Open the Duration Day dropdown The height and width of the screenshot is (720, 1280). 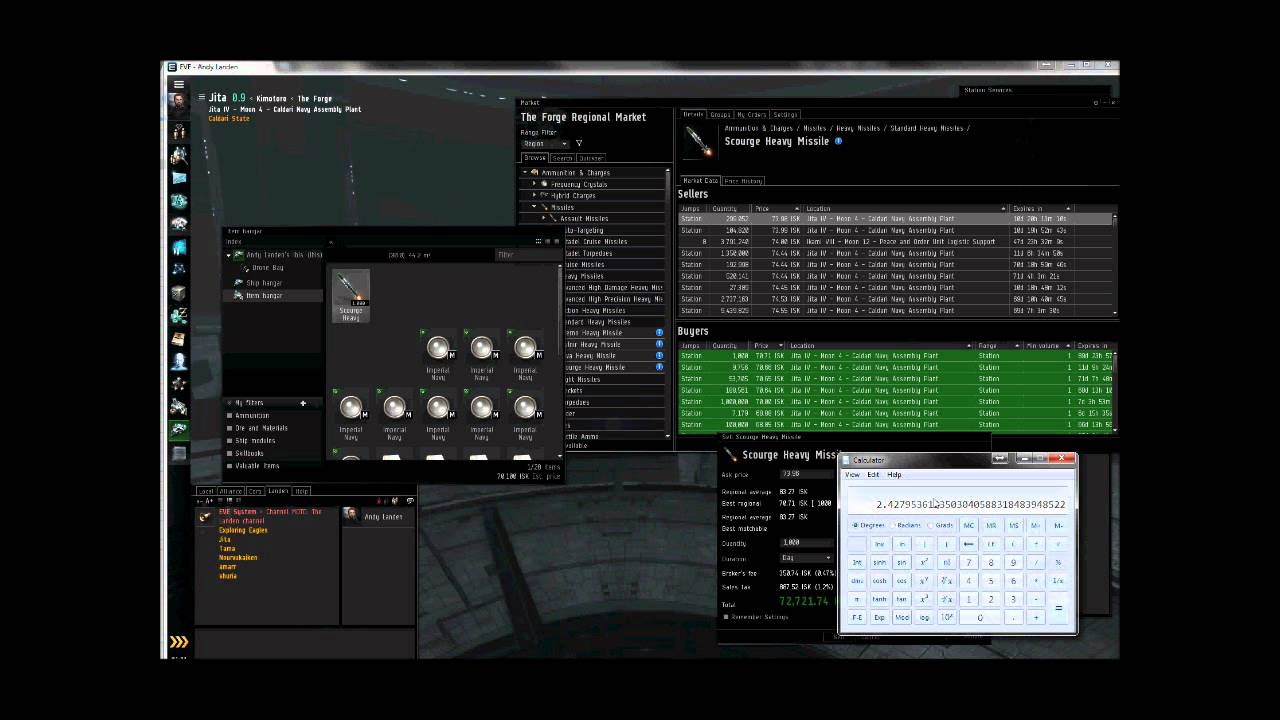[x=806, y=558]
